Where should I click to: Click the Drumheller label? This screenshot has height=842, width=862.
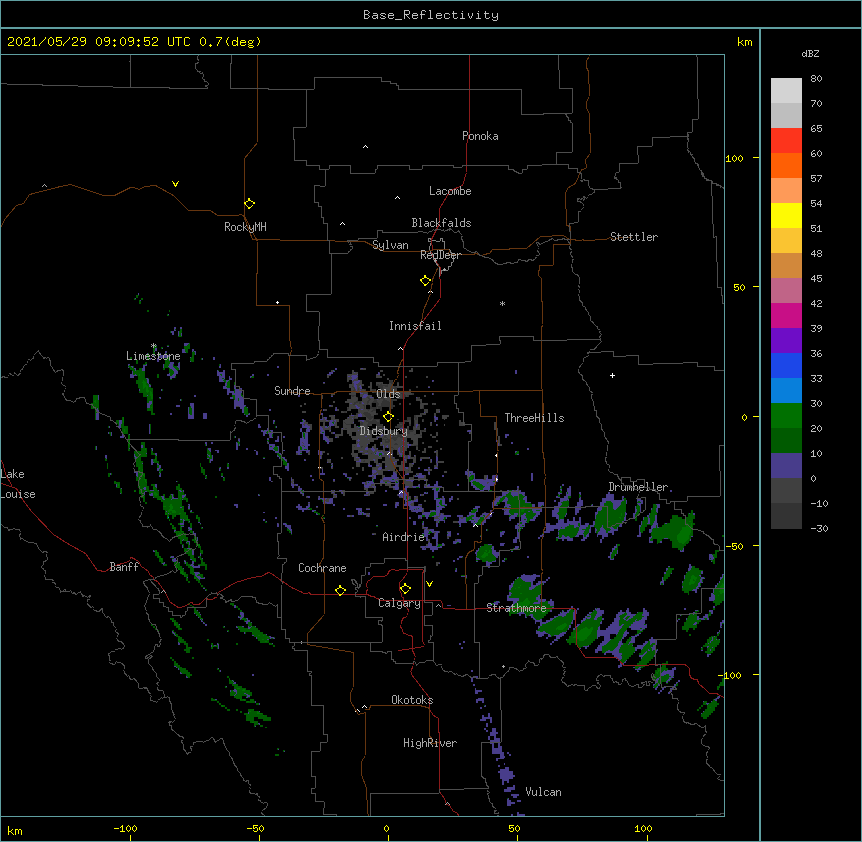(x=638, y=487)
